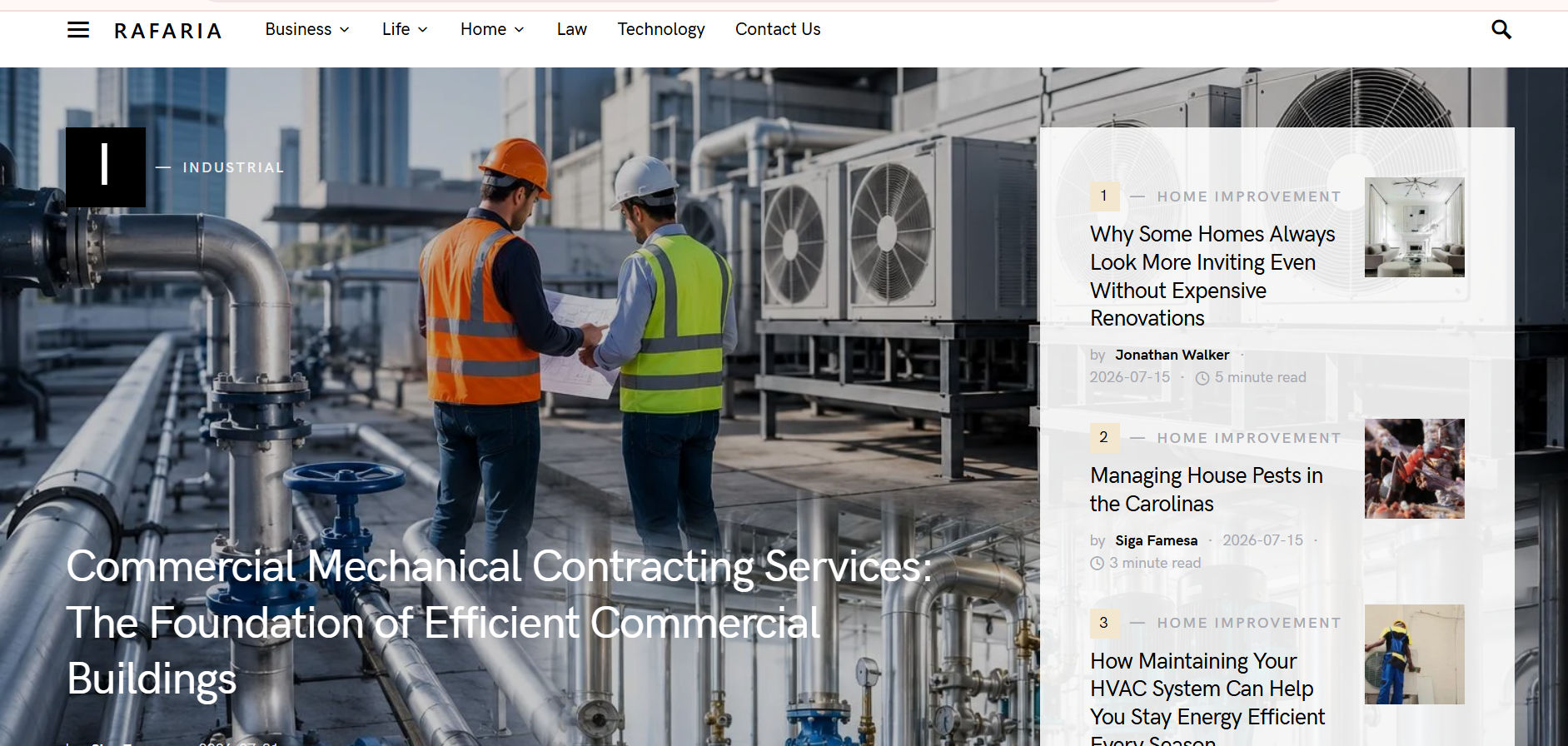
Task: Expand the Business menu dropdown
Action: 307,29
